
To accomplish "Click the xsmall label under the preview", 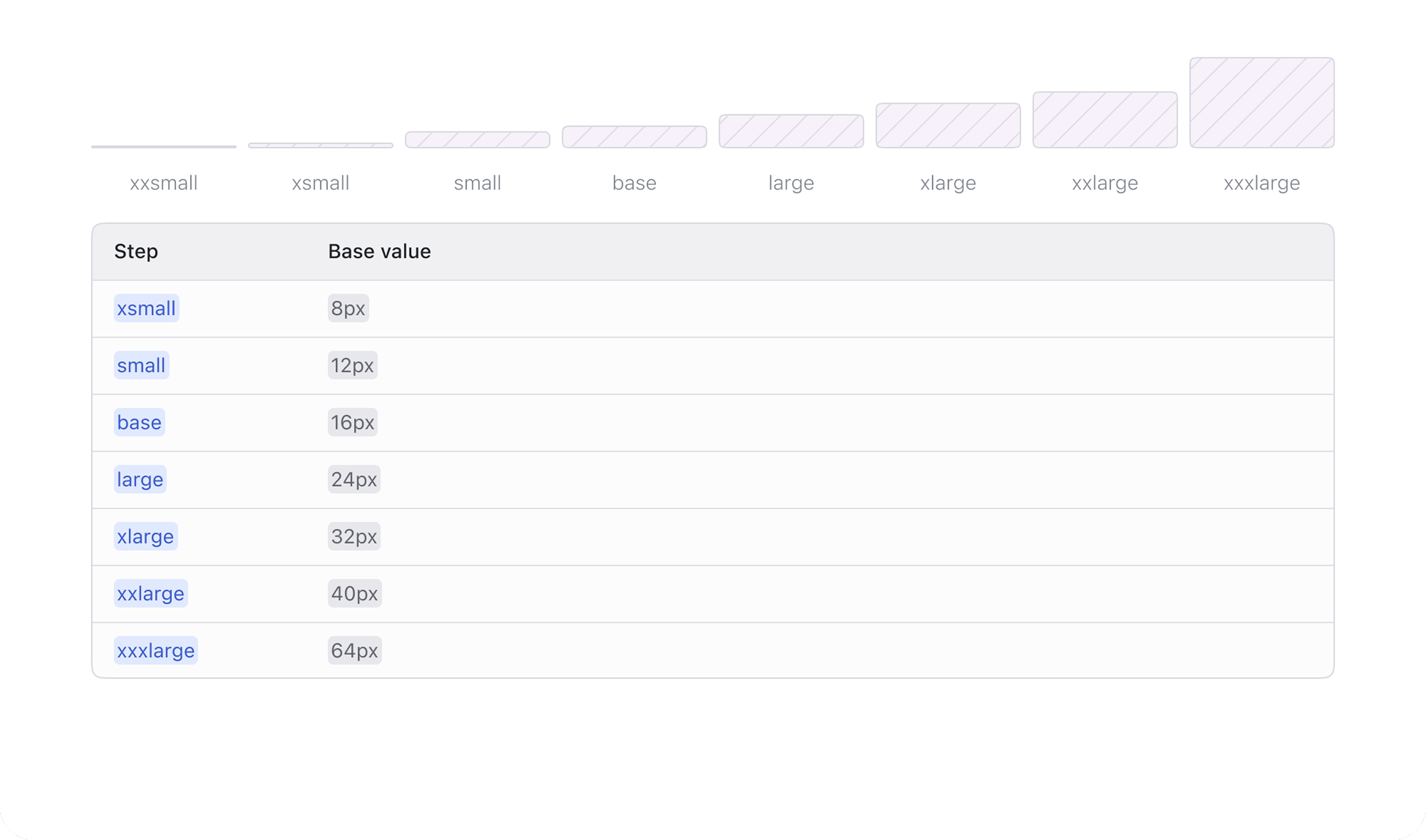I will (320, 183).
